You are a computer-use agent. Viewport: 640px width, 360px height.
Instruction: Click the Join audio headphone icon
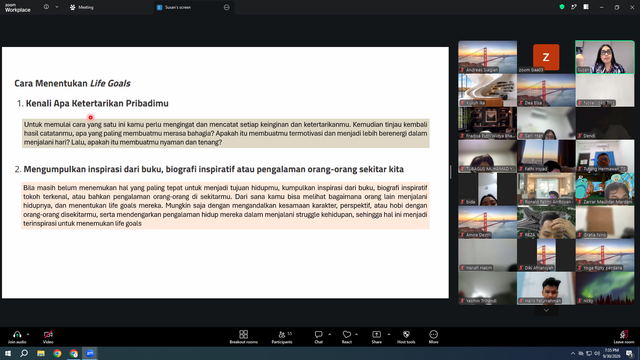[17, 334]
